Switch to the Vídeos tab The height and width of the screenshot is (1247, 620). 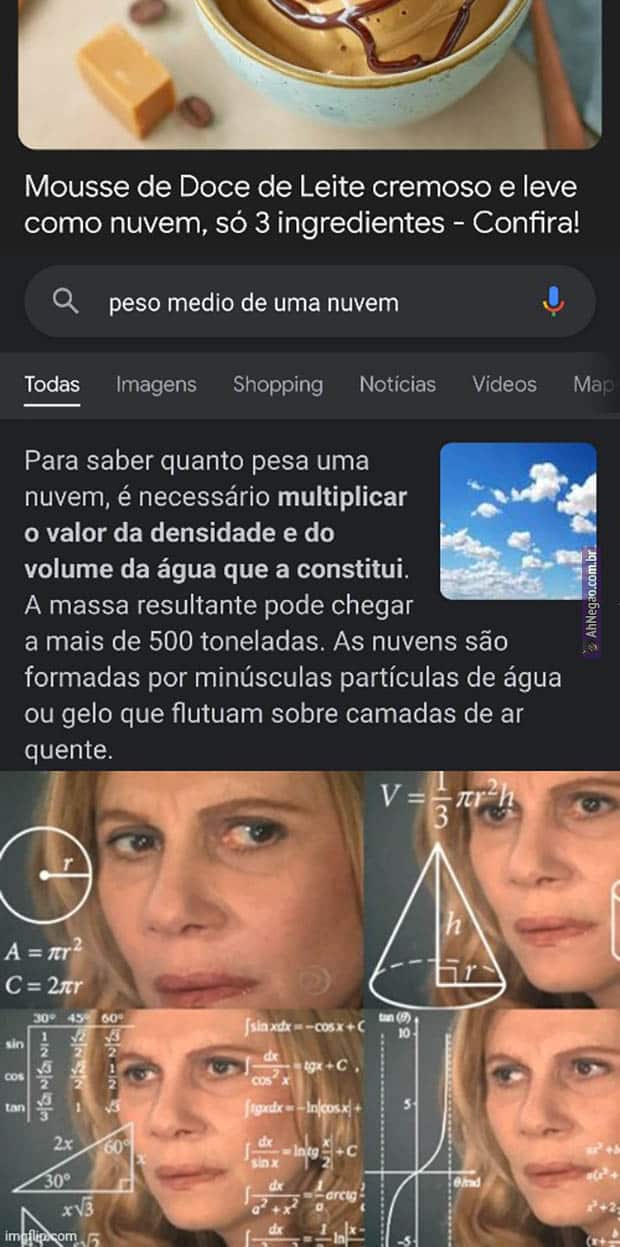click(x=504, y=384)
